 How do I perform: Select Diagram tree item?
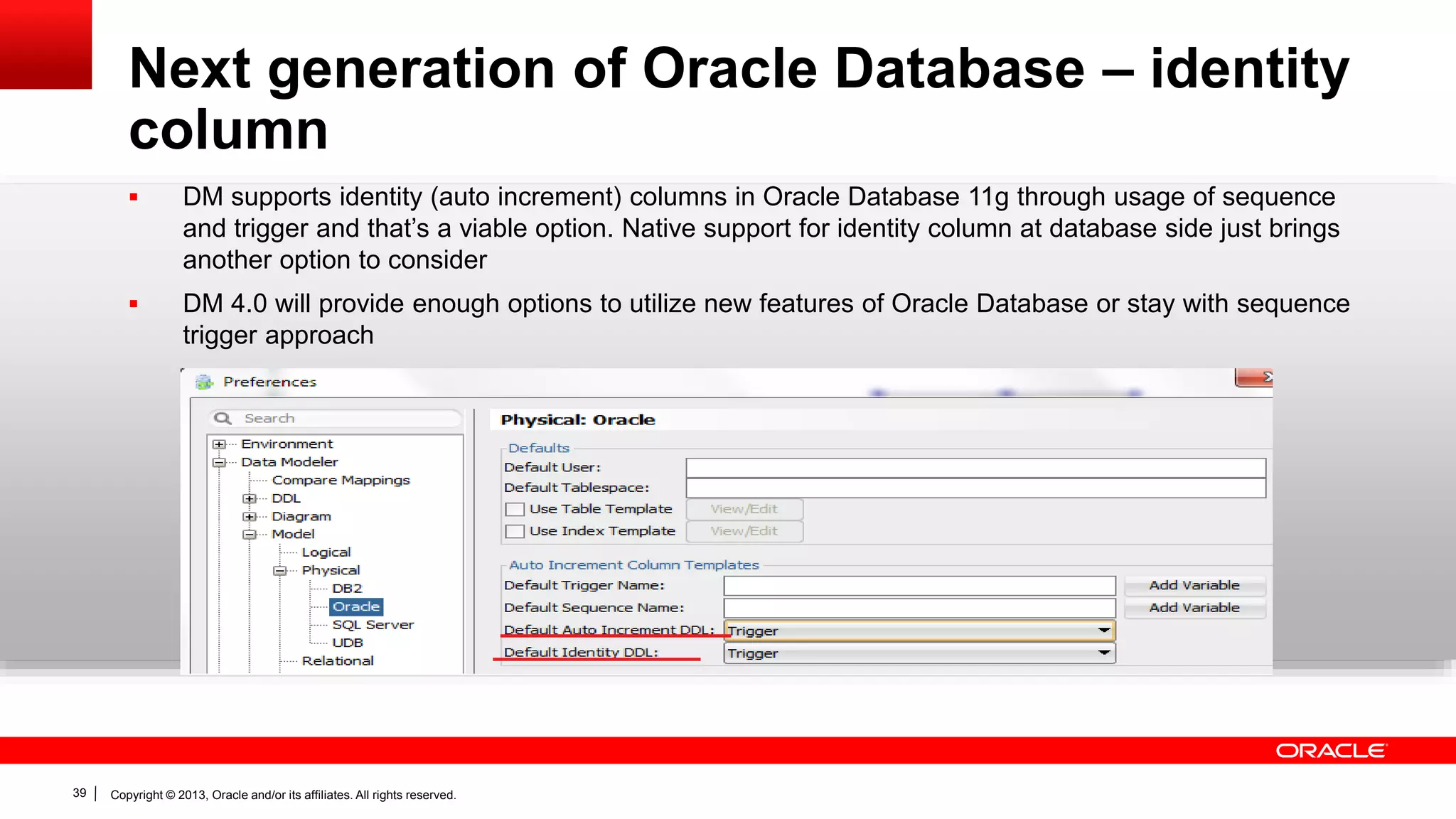[301, 517]
